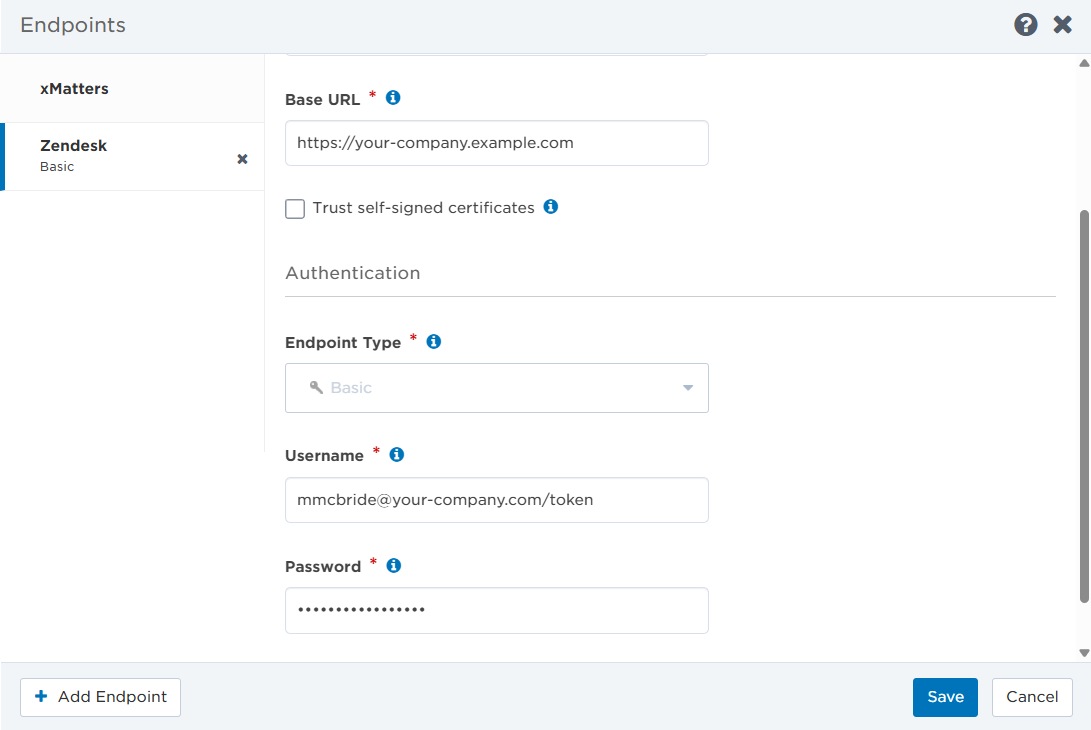Enable Trust self-signed certificates checkbox
Screen dimensions: 1091x730
(295, 208)
